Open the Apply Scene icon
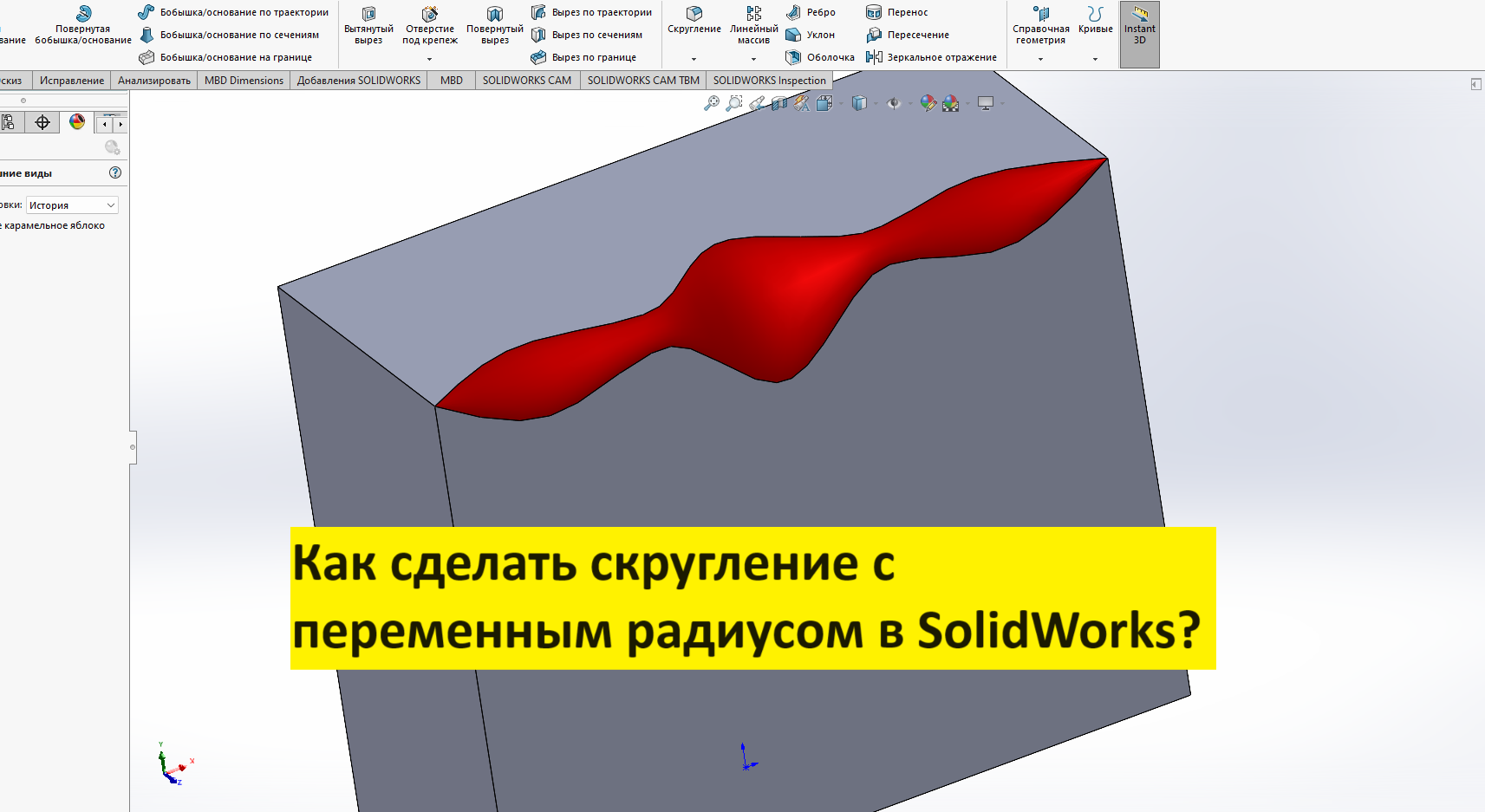Screen dimensions: 1485x812 pyautogui.click(x=951, y=103)
